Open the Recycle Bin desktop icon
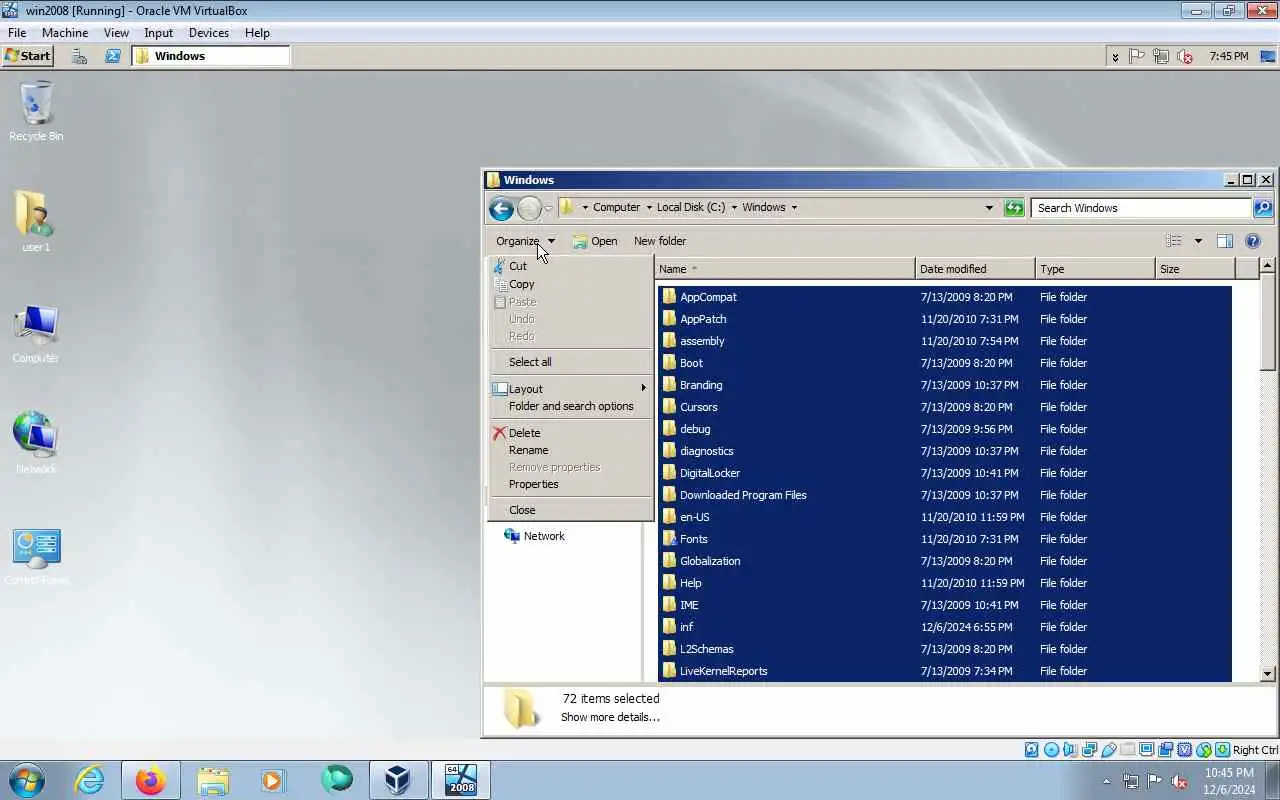Viewport: 1280px width, 800px height. click(36, 112)
